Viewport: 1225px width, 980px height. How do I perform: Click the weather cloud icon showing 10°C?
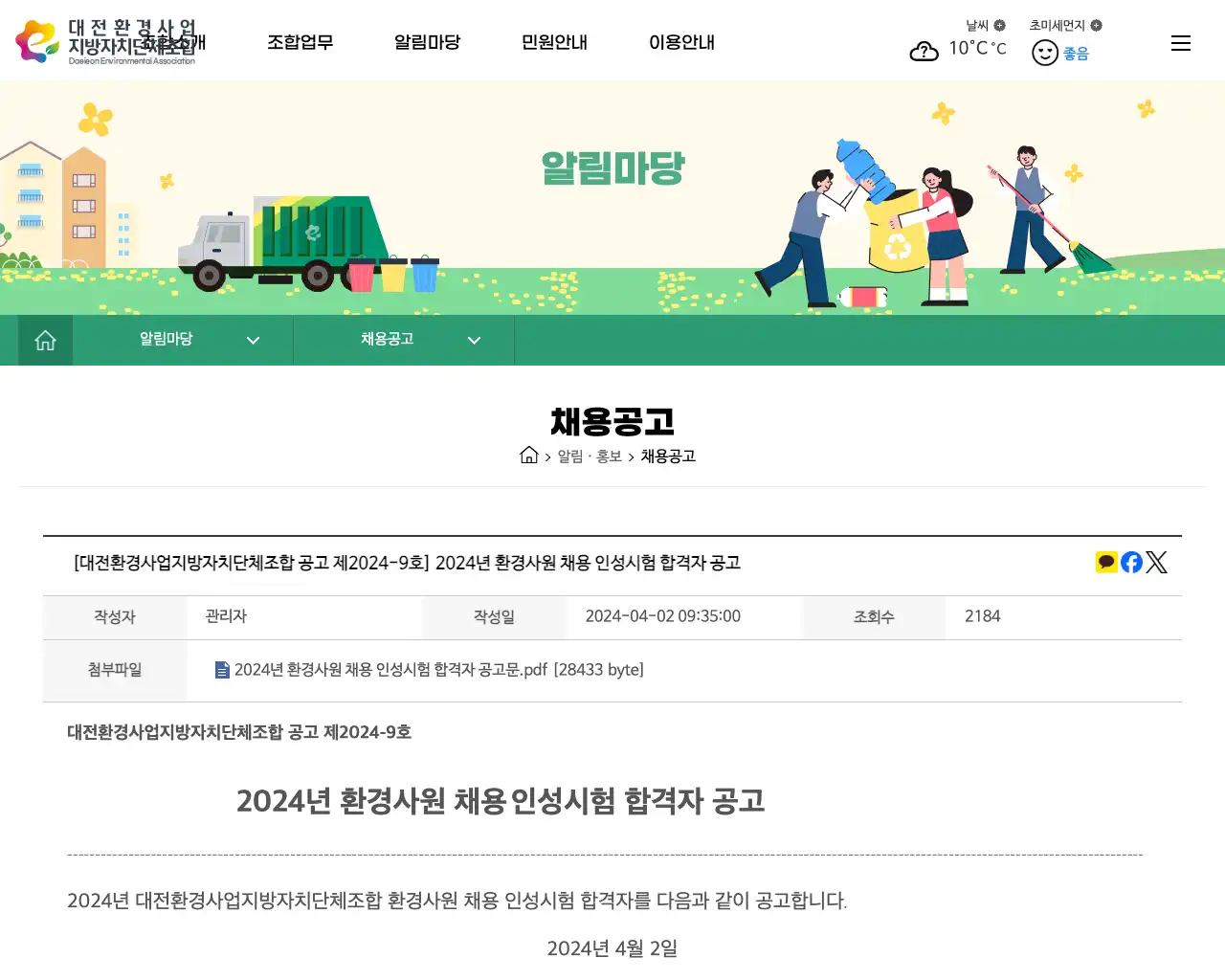[924, 51]
